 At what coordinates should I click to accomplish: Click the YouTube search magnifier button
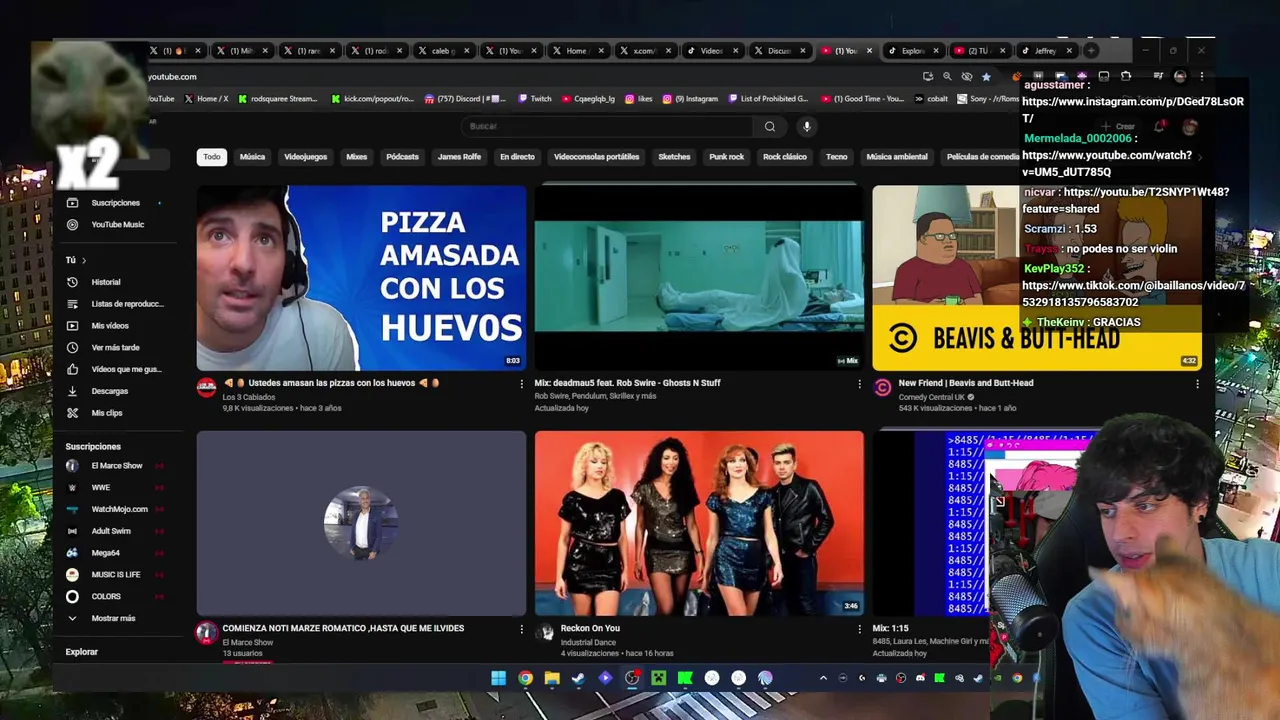[x=769, y=126]
